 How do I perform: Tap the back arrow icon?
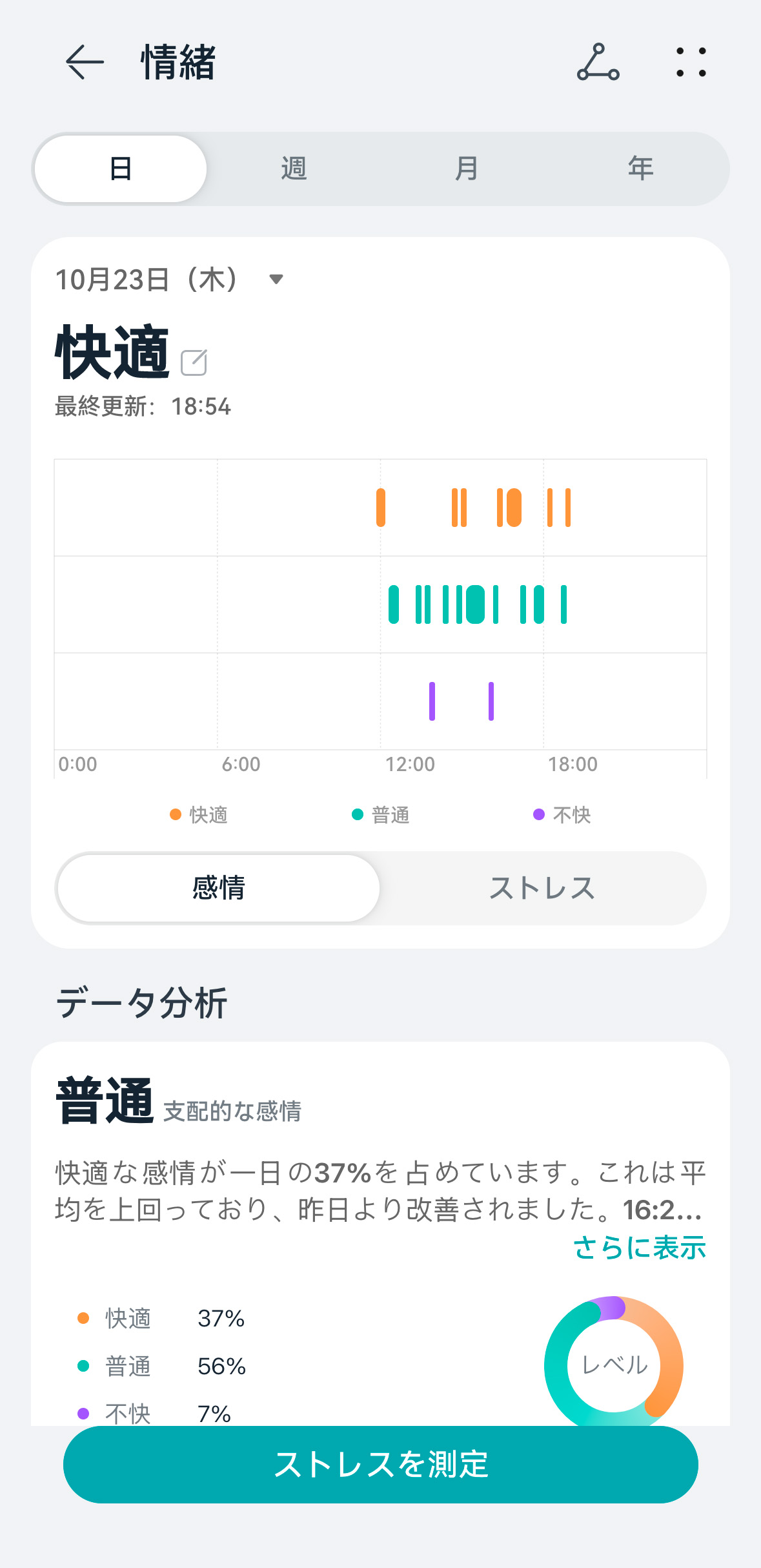click(x=85, y=62)
